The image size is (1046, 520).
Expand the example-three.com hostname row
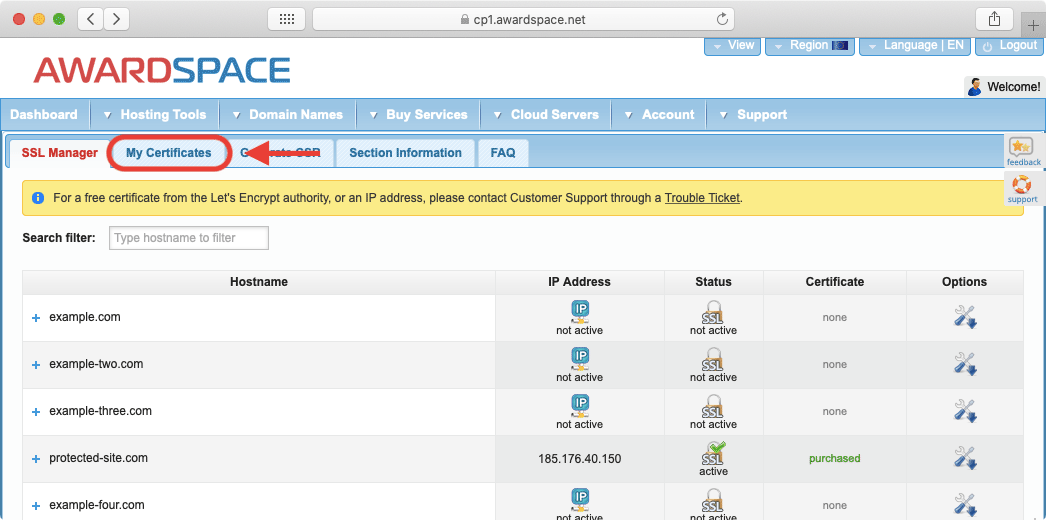(36, 412)
